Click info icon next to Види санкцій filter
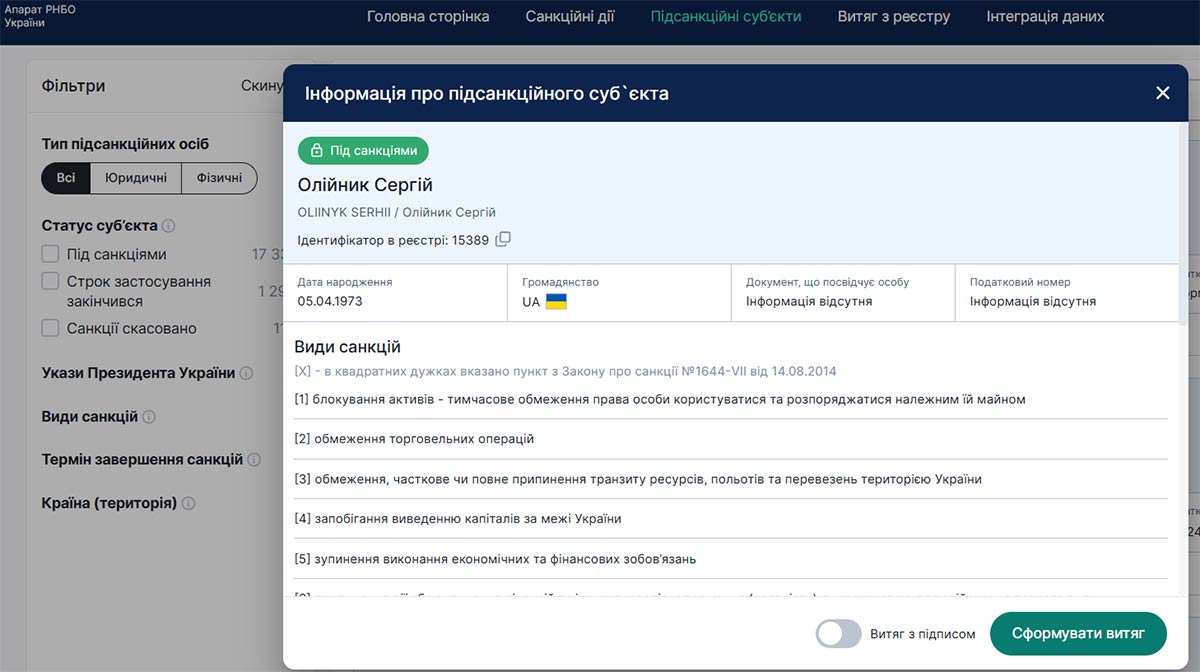Screen dimensions: 1200x672 pyautogui.click(x=149, y=417)
